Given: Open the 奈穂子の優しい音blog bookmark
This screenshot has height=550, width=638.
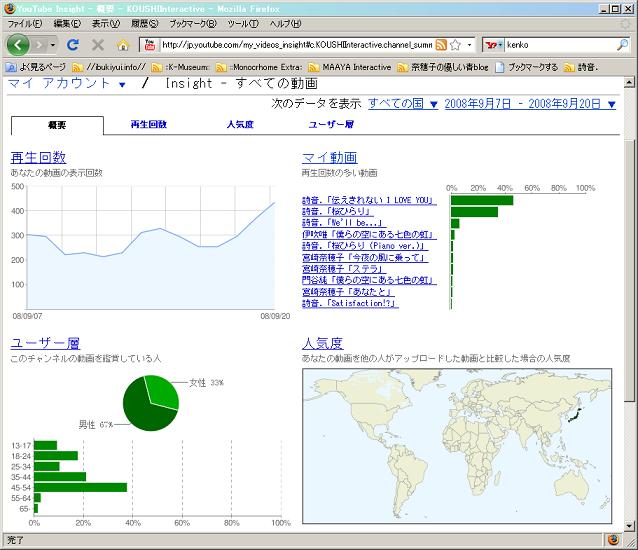Looking at the screenshot, I should point(443,68).
